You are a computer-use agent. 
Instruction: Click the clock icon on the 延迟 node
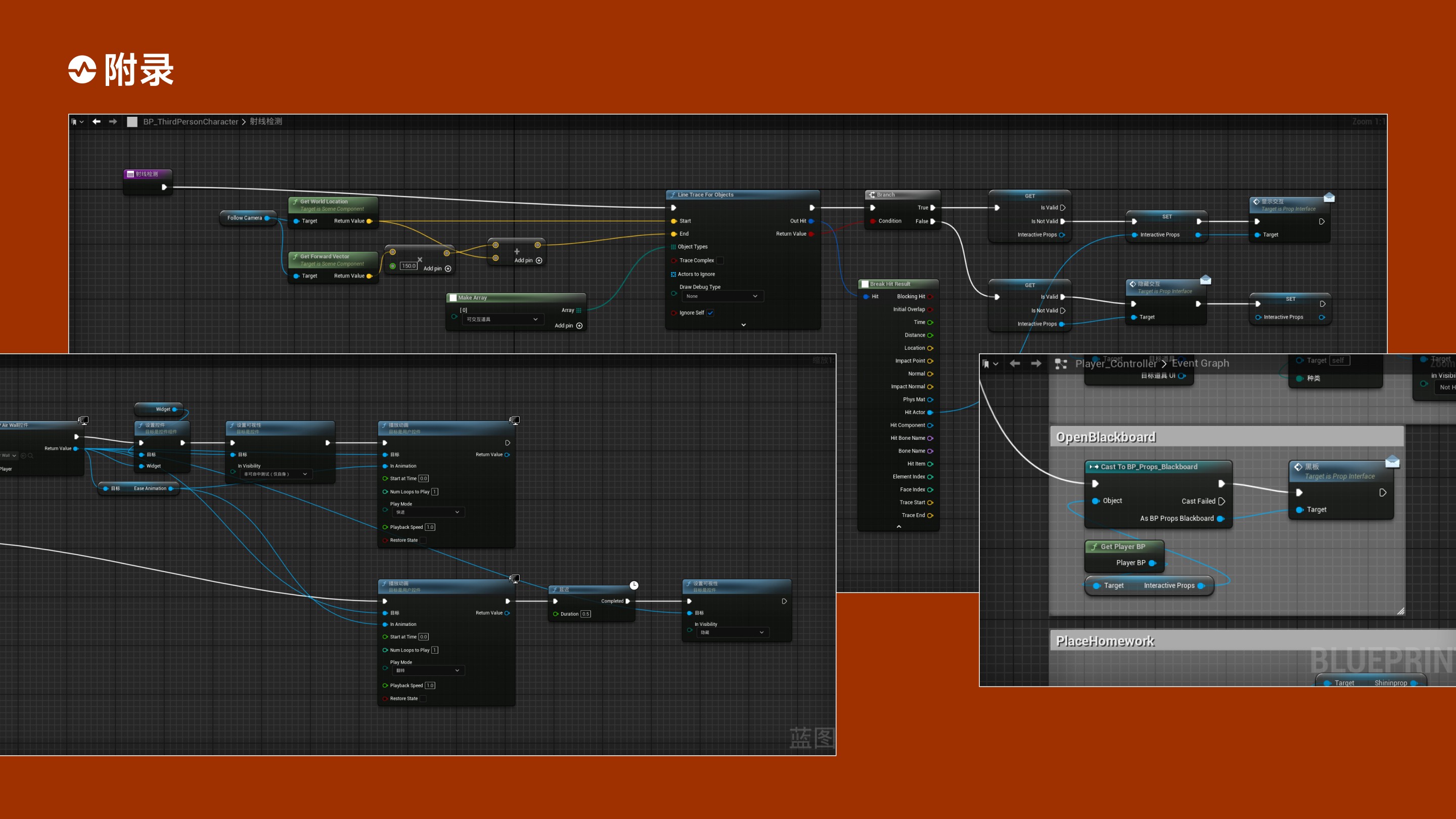(x=634, y=585)
